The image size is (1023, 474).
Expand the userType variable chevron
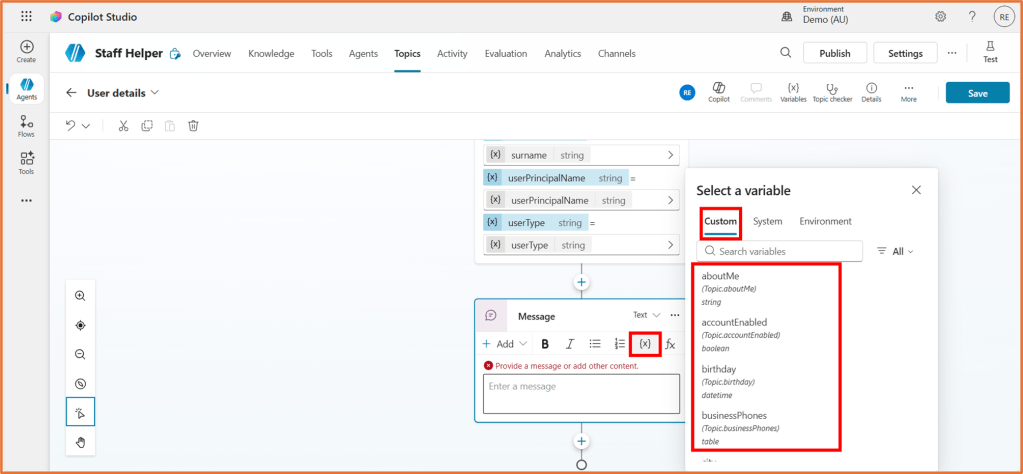click(671, 245)
